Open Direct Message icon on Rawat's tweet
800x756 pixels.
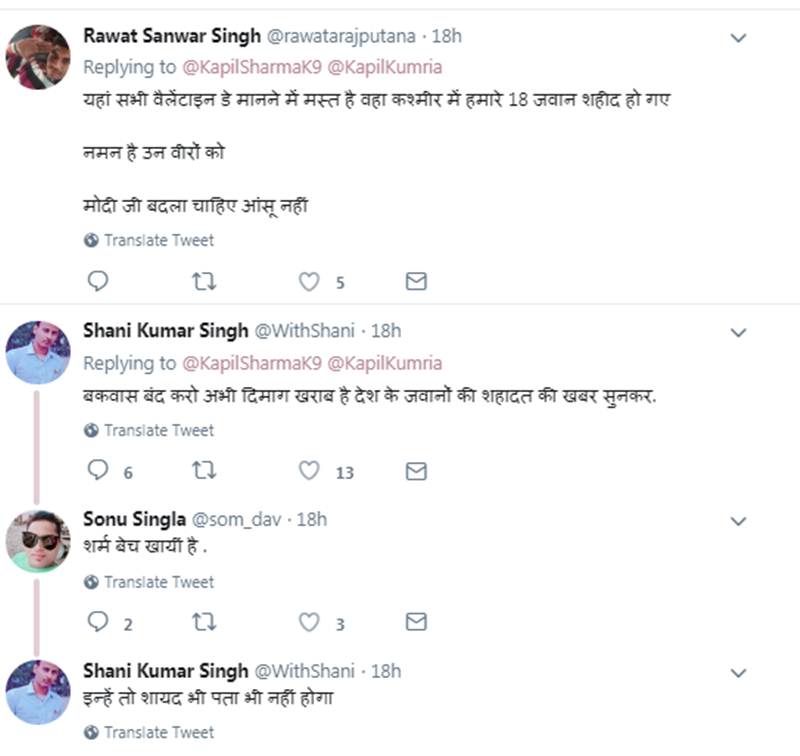click(x=416, y=282)
